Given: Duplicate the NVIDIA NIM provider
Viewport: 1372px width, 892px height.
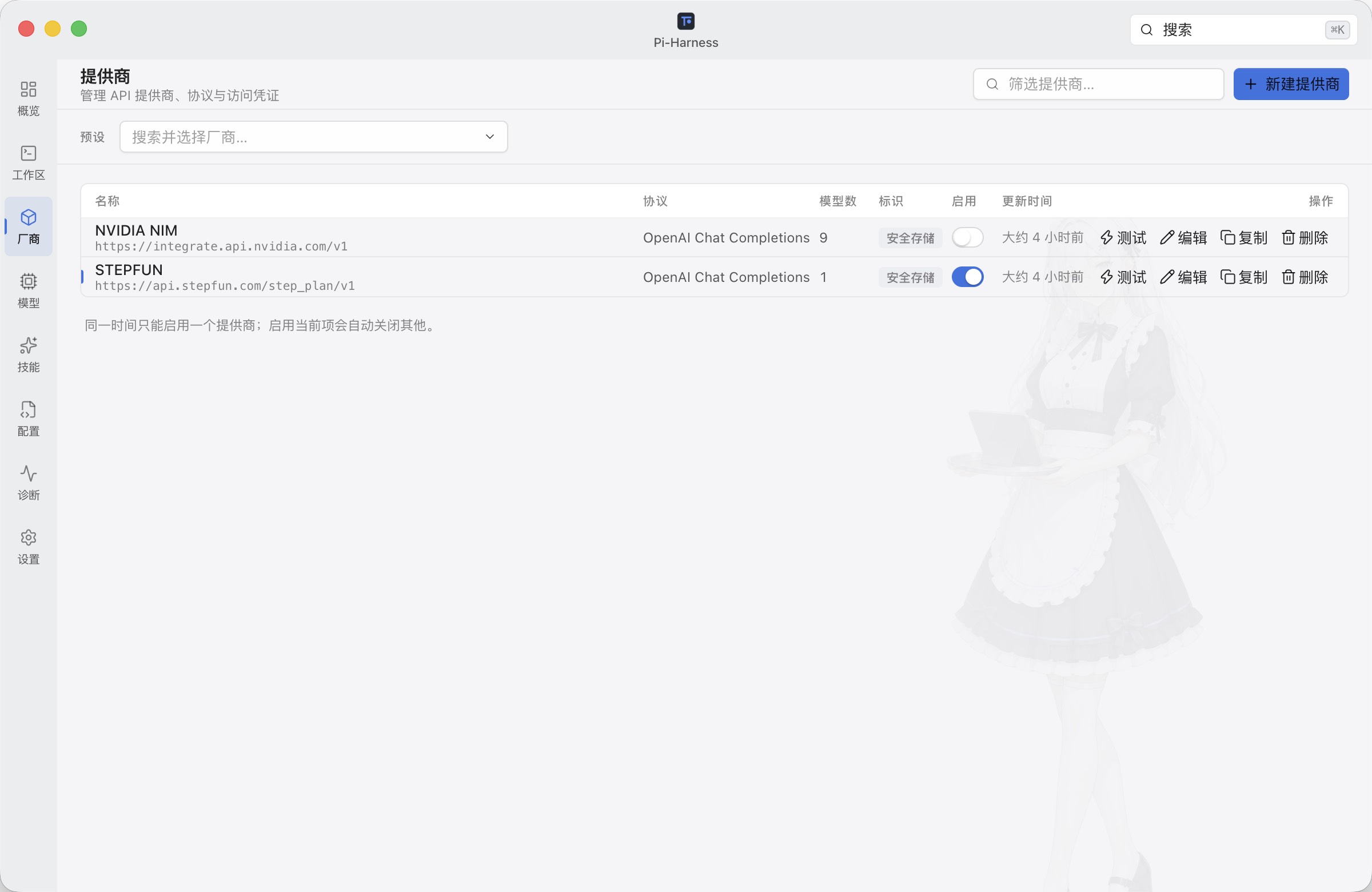Looking at the screenshot, I should click(1244, 237).
